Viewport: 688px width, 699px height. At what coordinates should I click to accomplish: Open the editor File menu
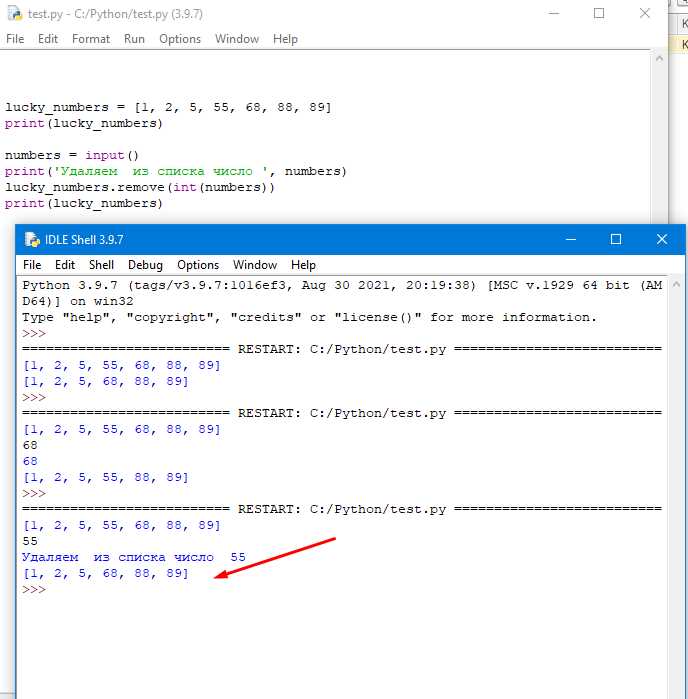pos(15,39)
